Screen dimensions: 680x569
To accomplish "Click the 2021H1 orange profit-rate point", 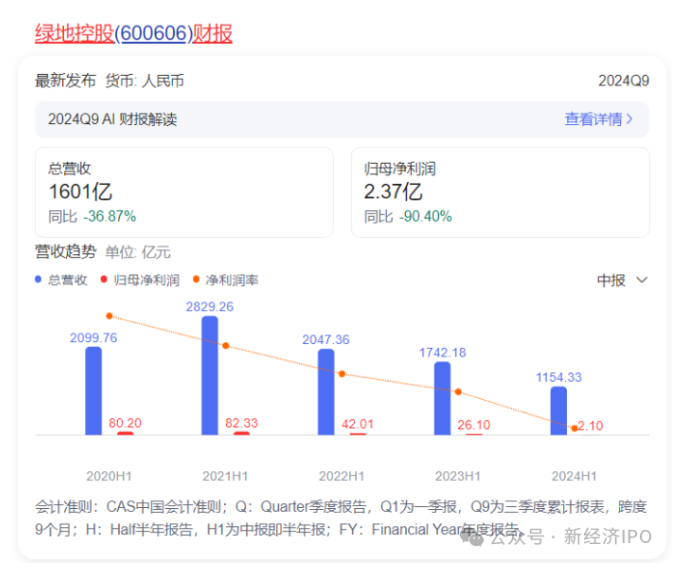I will pos(226,346).
